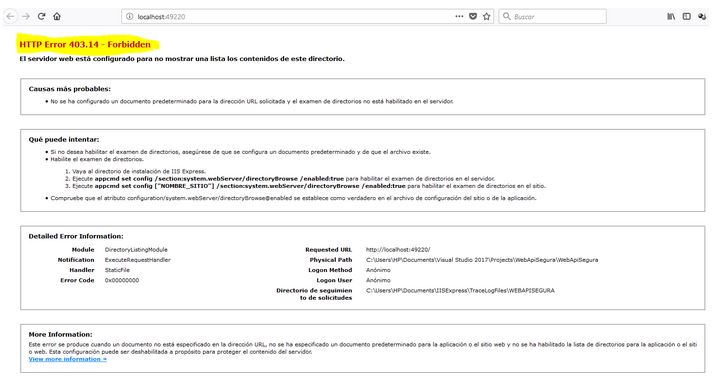Viewport: 713px width, 380px height.
Task: Reload the page with the refresh icon
Action: 41,16
